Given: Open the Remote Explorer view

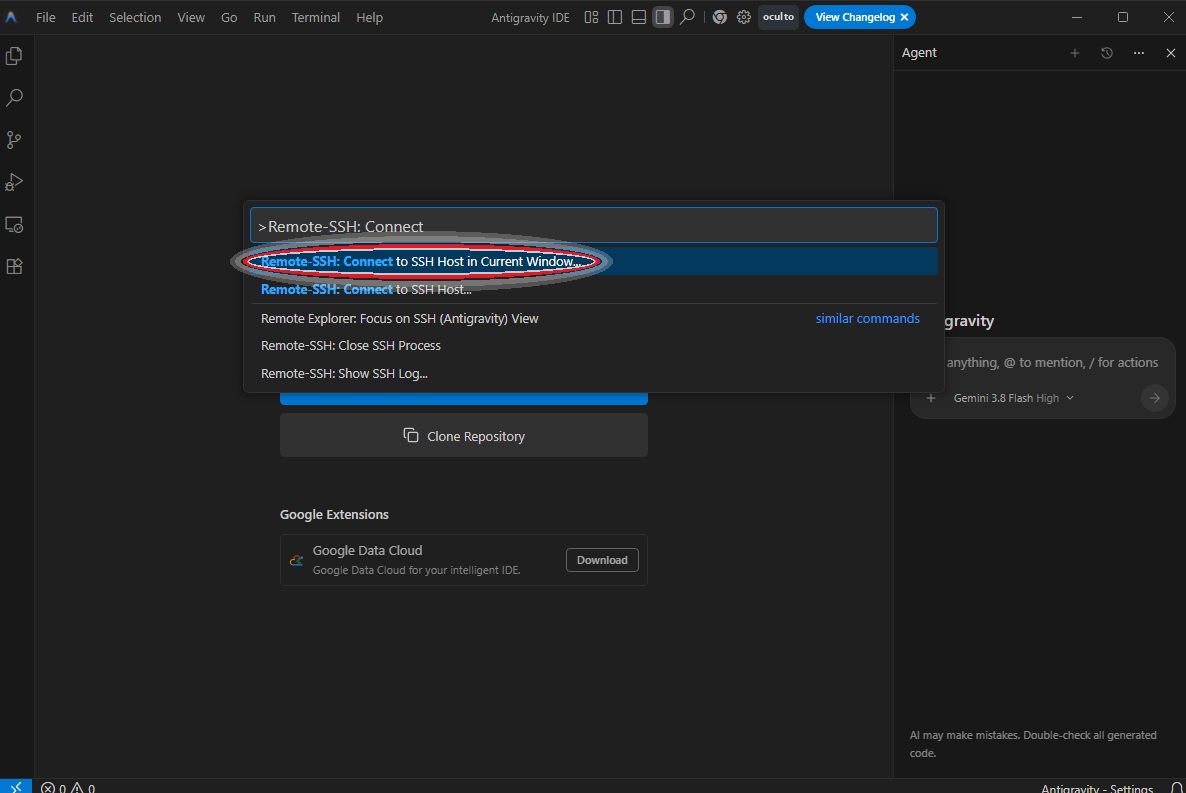Looking at the screenshot, I should click(14, 225).
